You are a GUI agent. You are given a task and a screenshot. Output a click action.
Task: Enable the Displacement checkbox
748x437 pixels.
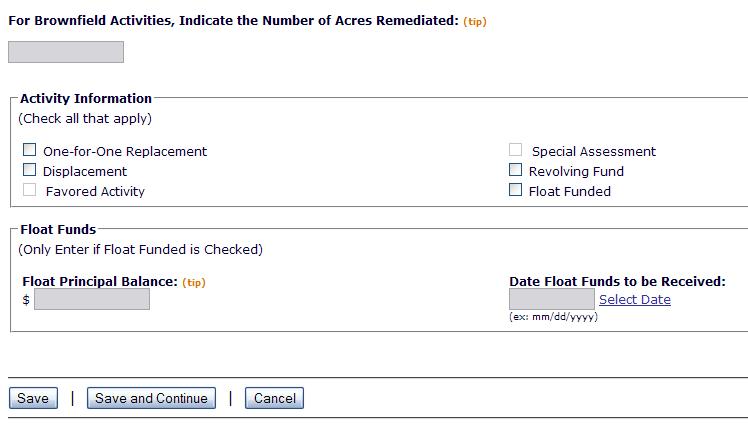click(30, 171)
